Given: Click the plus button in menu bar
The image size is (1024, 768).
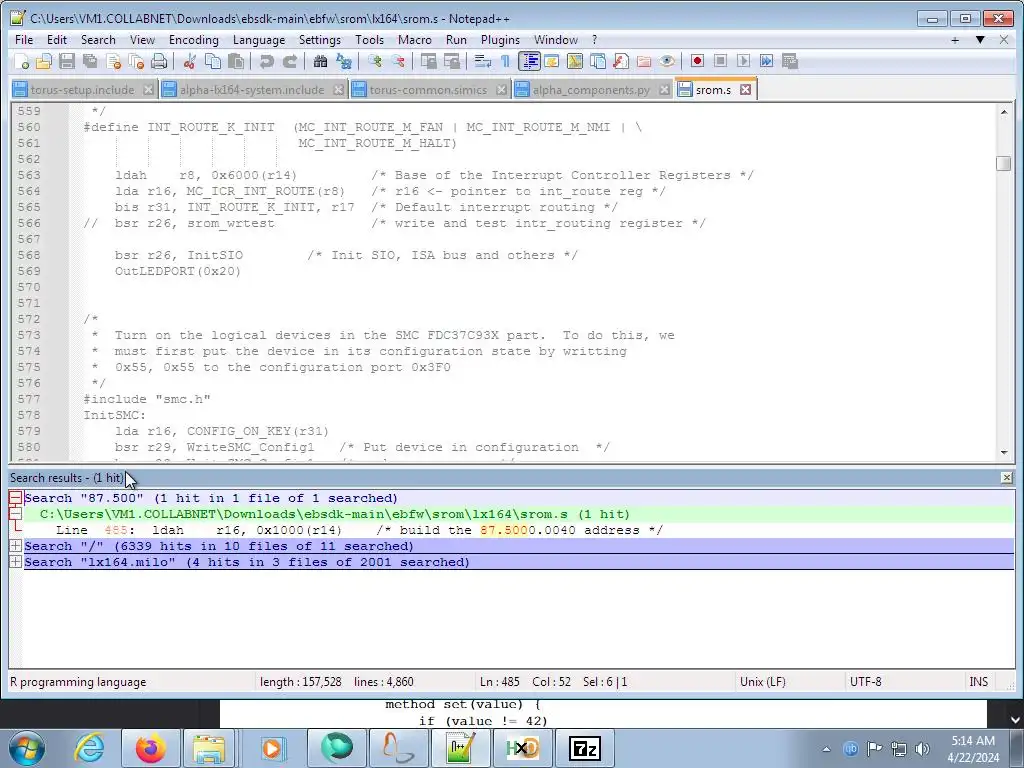Looking at the screenshot, I should click(955, 40).
